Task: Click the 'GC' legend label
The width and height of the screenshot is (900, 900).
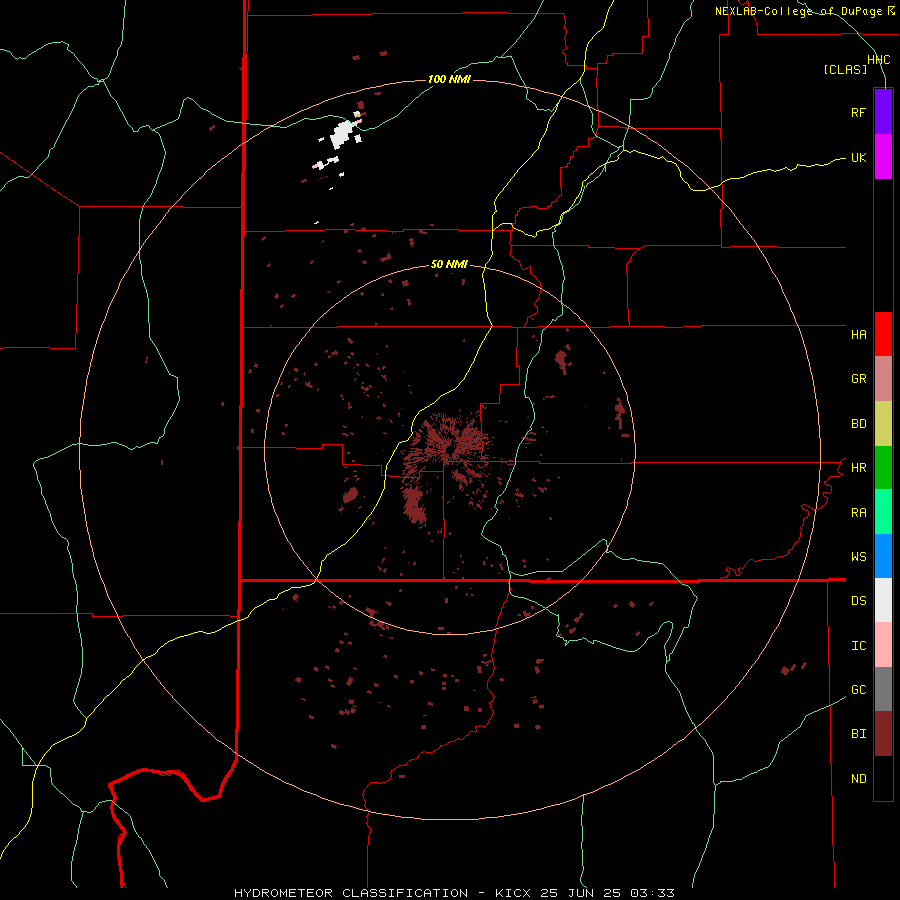Action: 858,690
